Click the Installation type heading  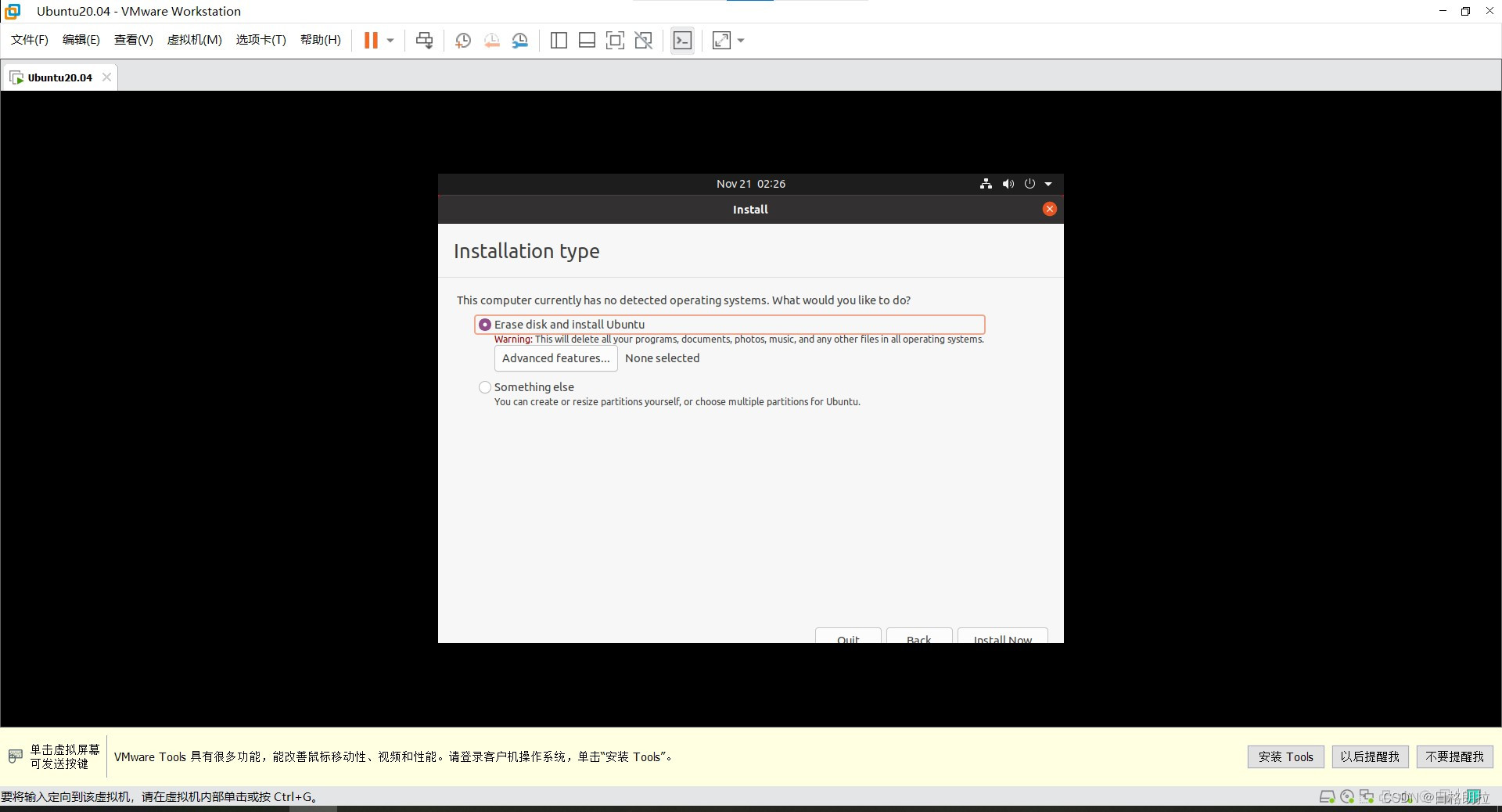click(526, 251)
